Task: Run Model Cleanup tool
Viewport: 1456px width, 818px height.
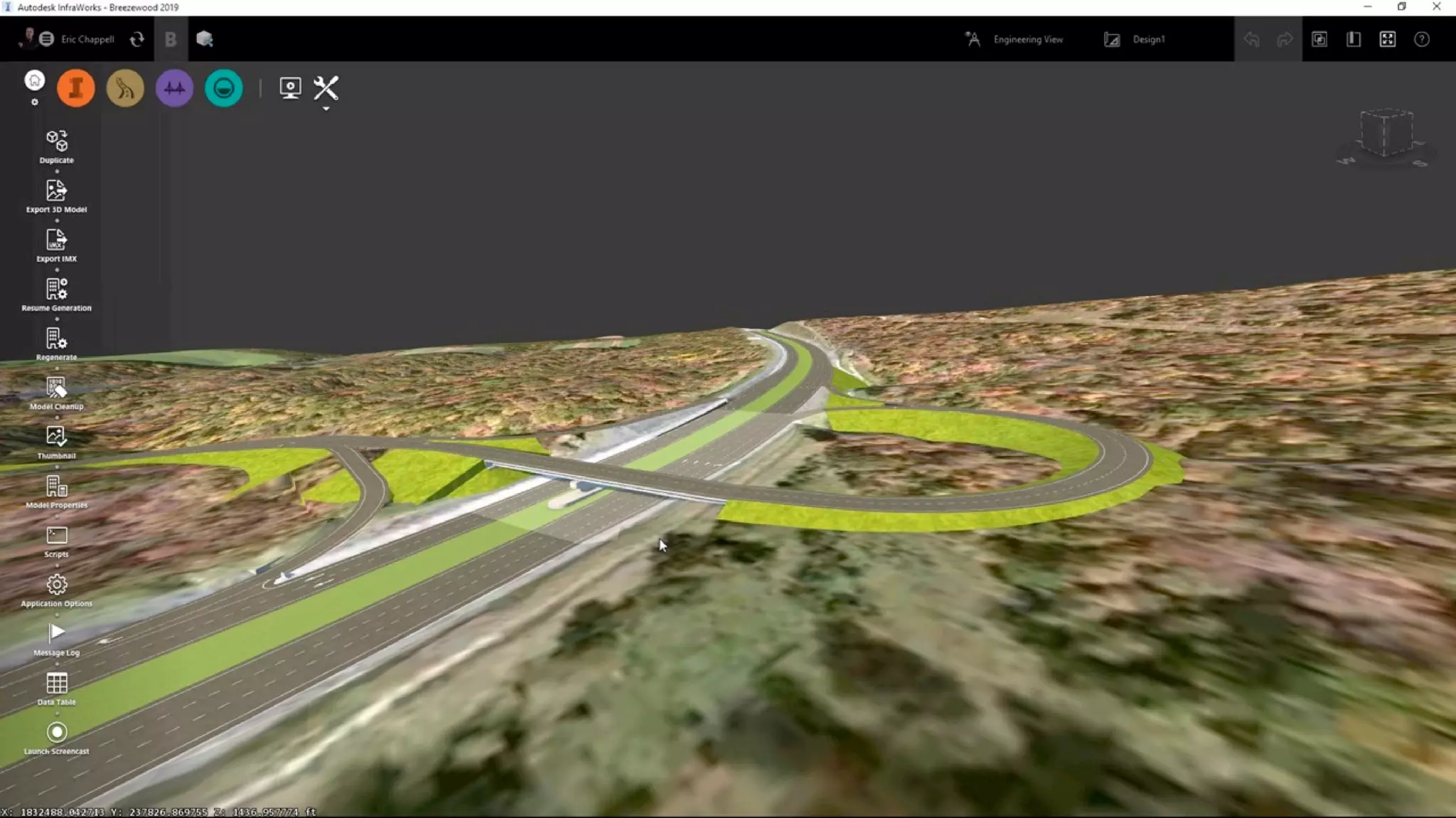Action: (57, 388)
